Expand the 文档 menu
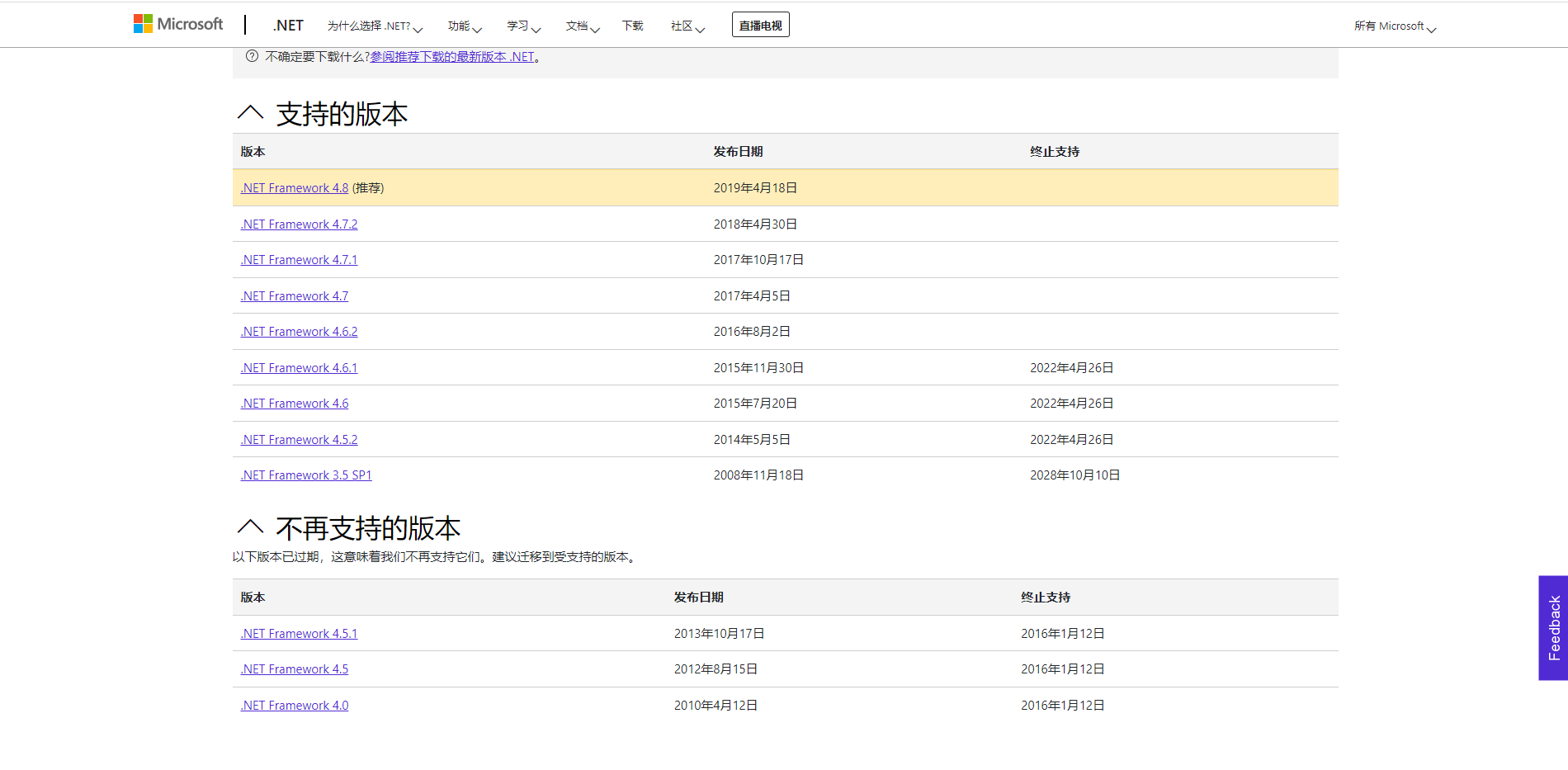This screenshot has height=770, width=1568. tap(582, 26)
